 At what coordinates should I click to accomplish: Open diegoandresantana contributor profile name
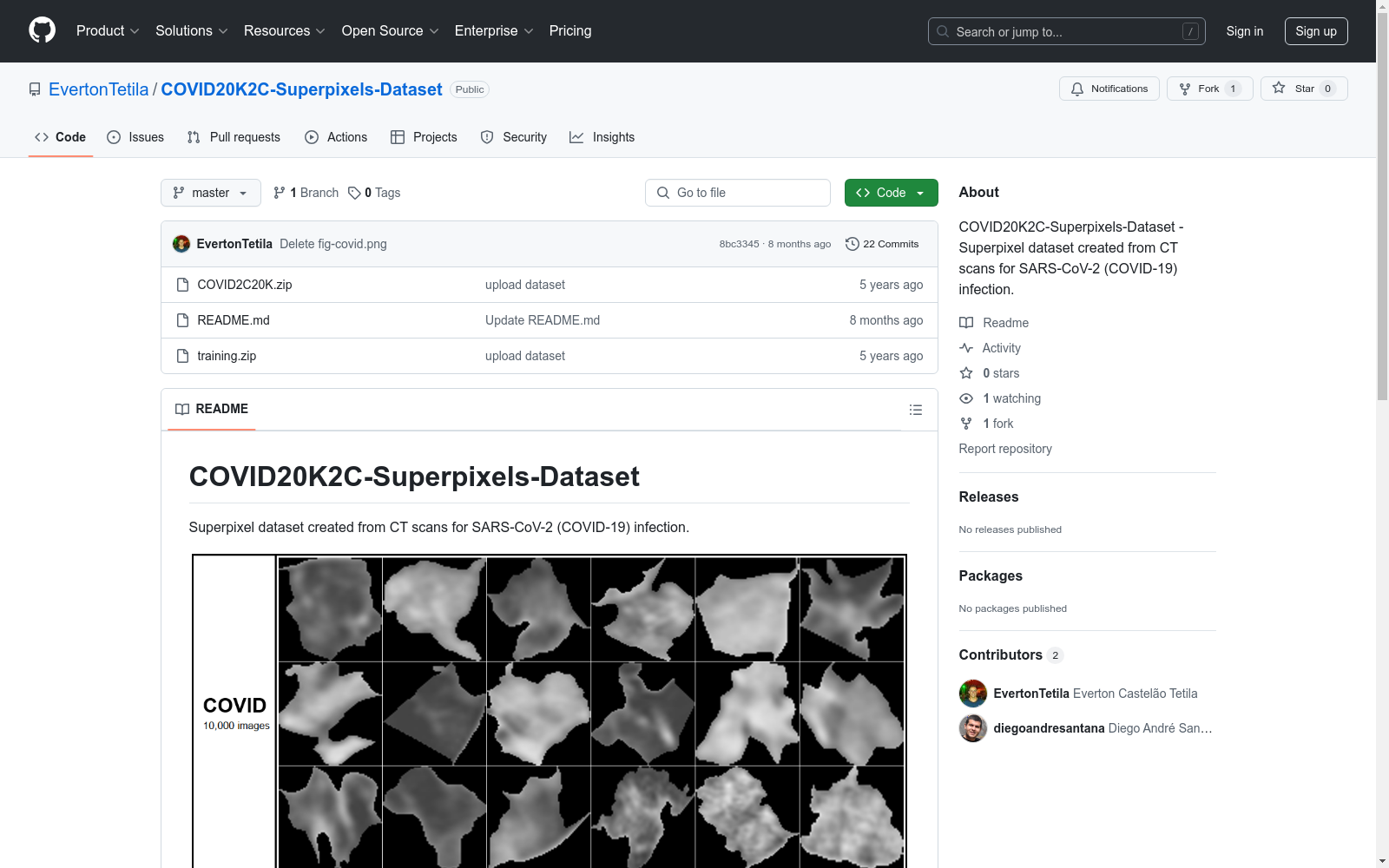1049,728
